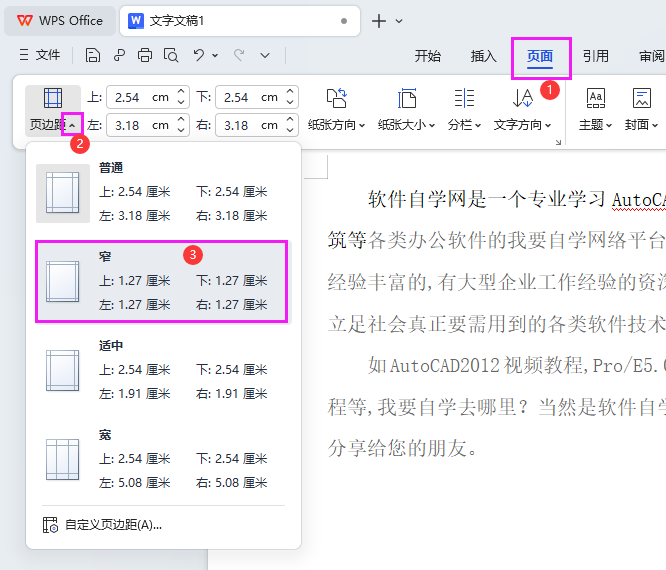Switch to the 插入 ribbon tab
The width and height of the screenshot is (666, 570).
point(483,56)
